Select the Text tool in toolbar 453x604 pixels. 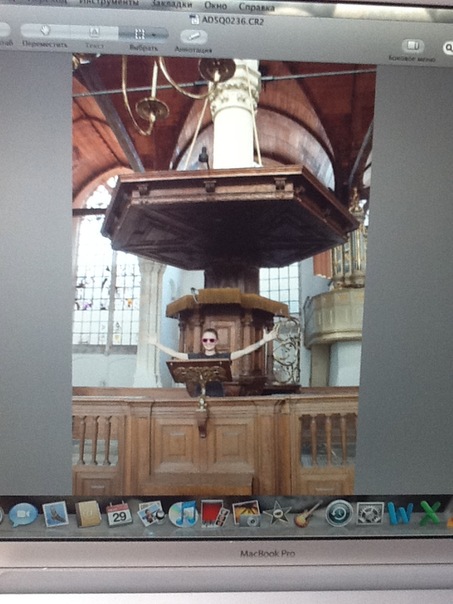point(94,32)
